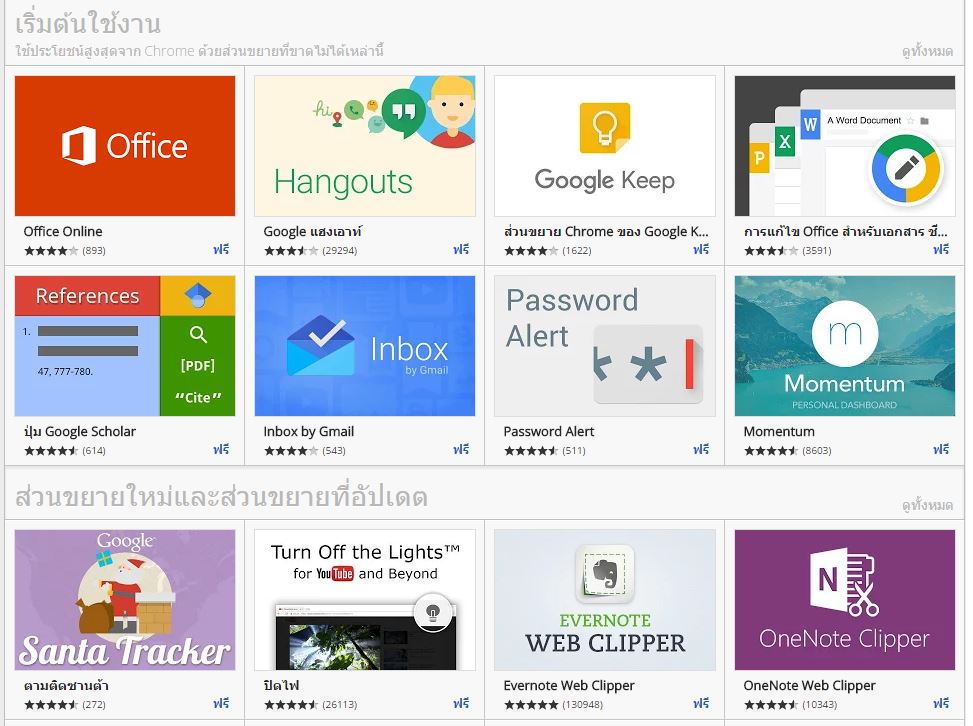Click the star rating for OneNote Web Clipper
The width and height of the screenshot is (973, 726).
(x=771, y=705)
